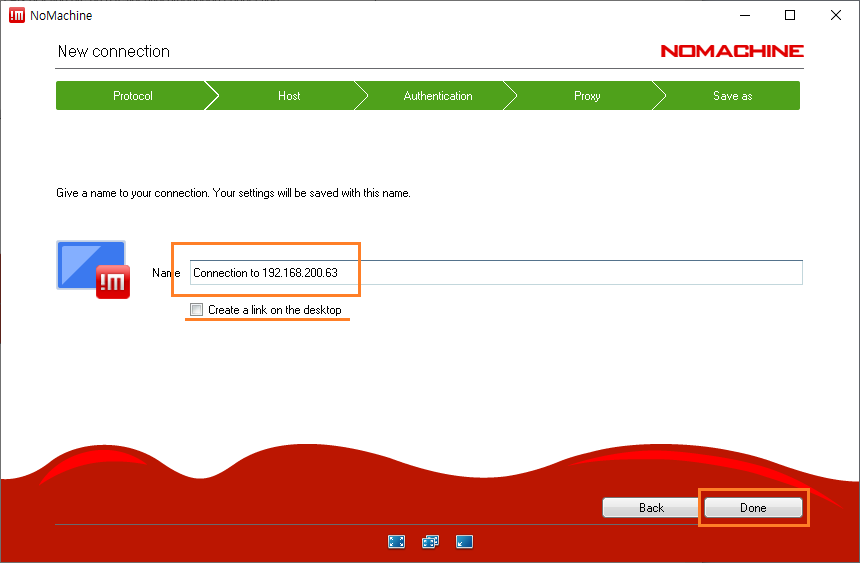Click the 'New connection' heading
The height and width of the screenshot is (563, 860).
[114, 52]
